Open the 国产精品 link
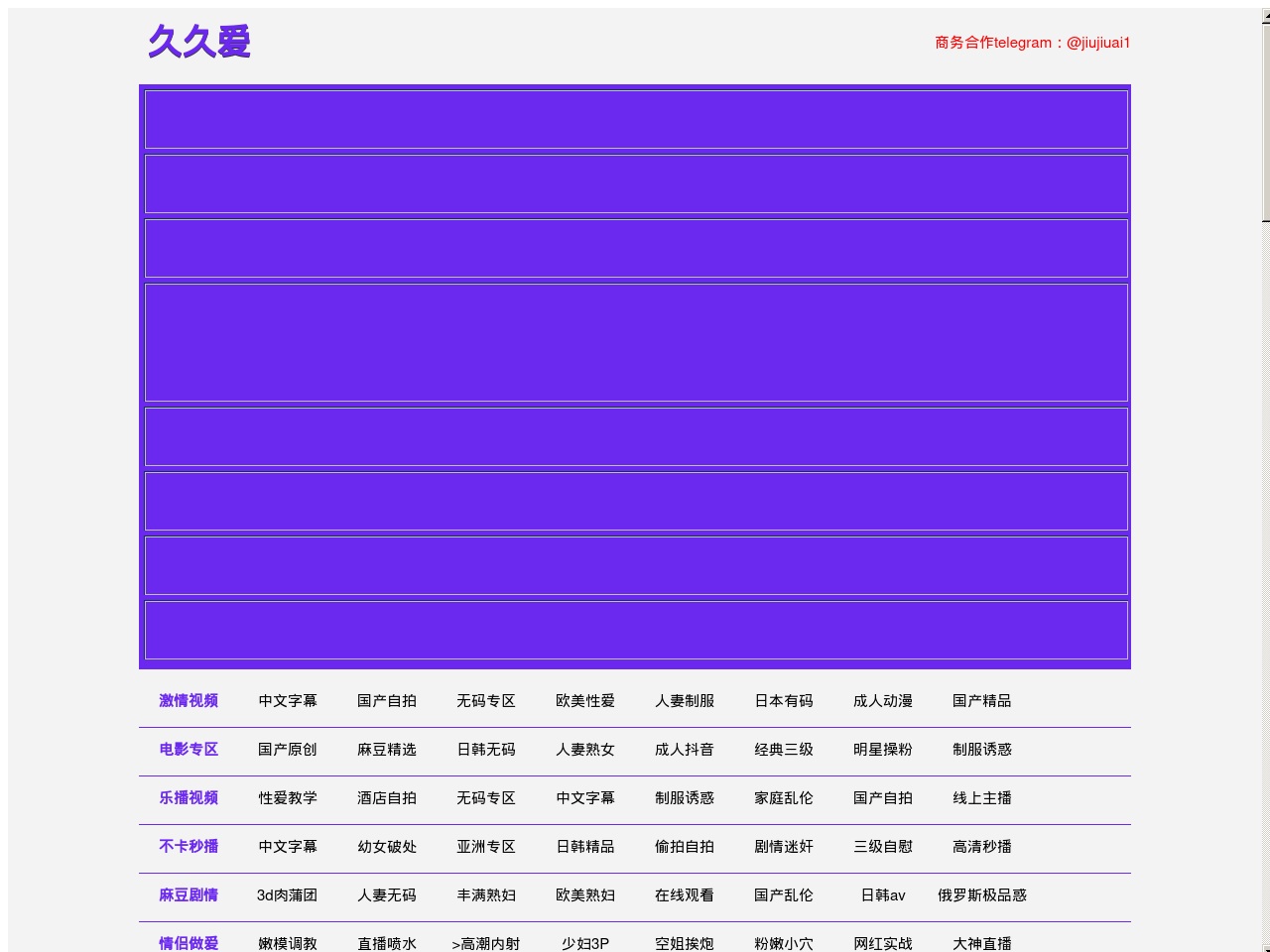This screenshot has width=1270, height=952. [982, 700]
